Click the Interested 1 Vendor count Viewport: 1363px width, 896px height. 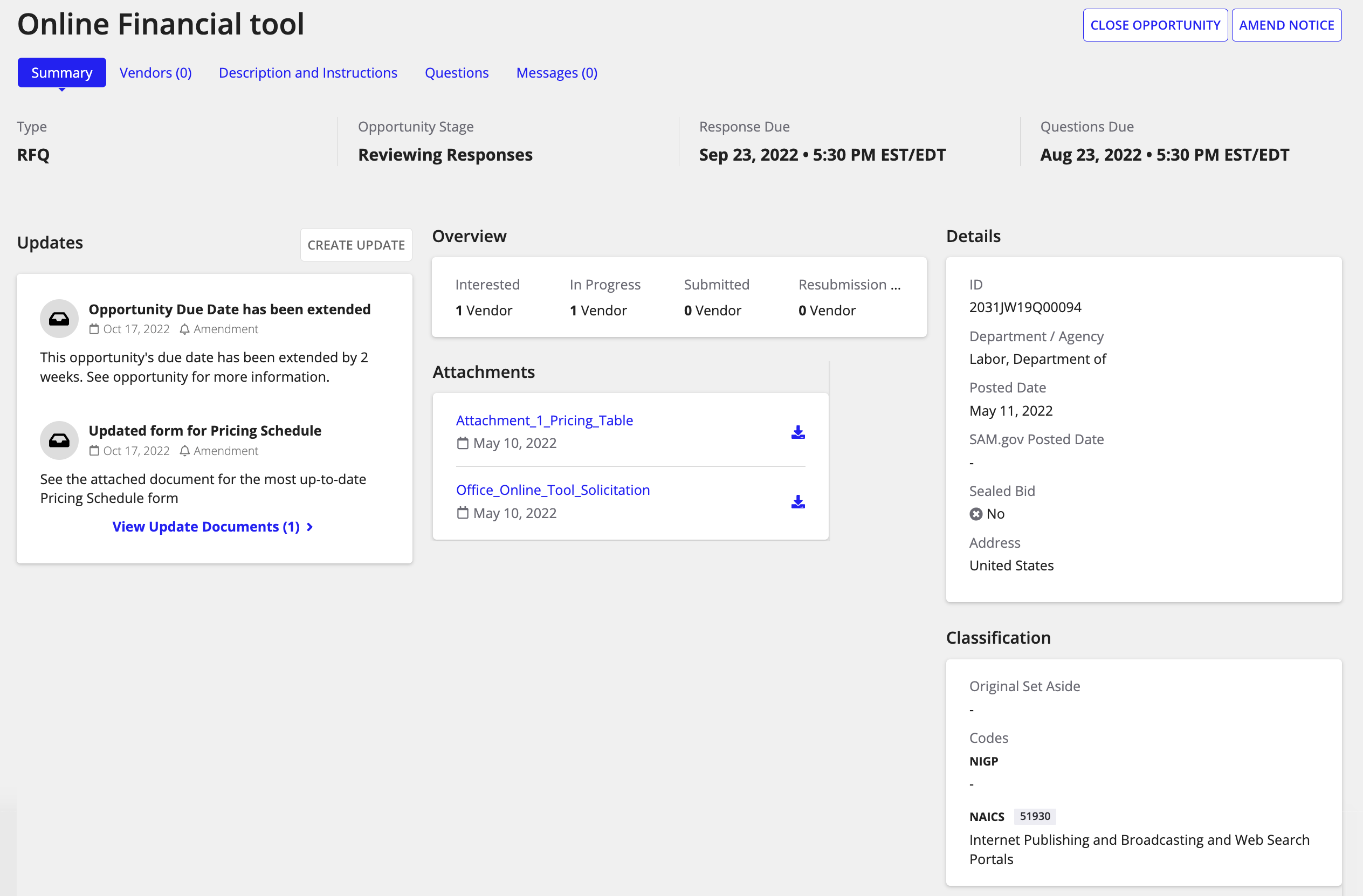[484, 311]
